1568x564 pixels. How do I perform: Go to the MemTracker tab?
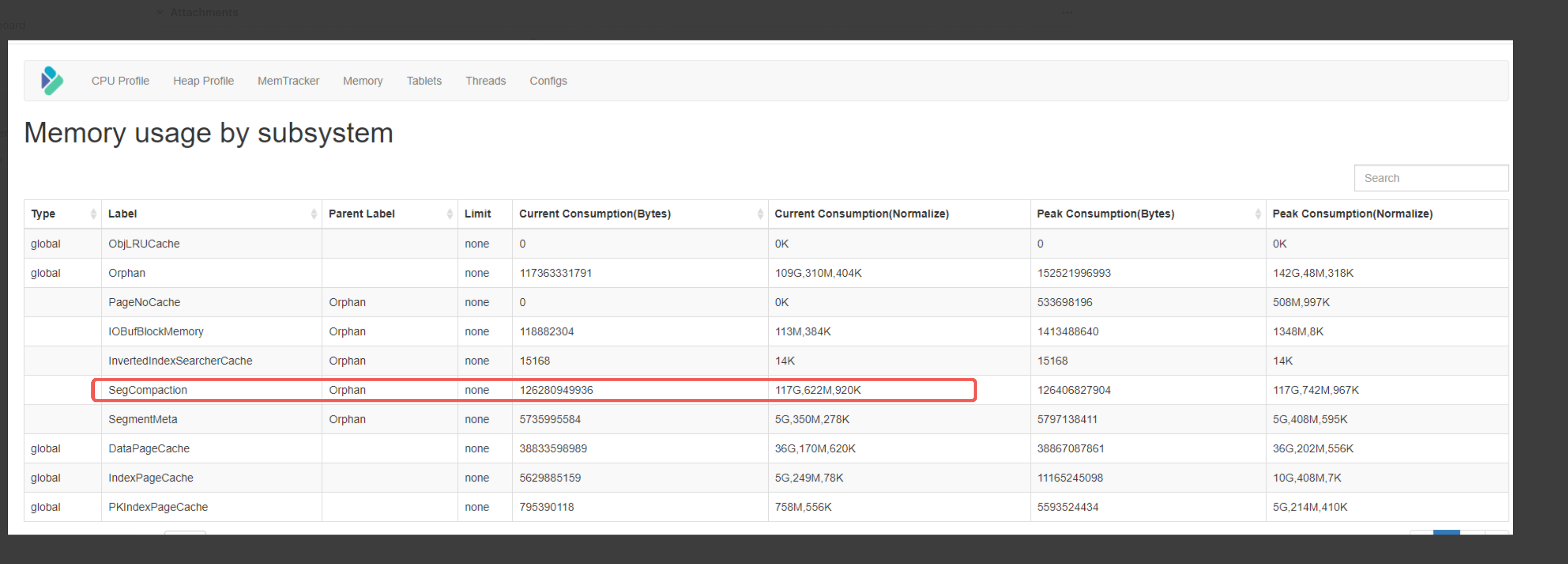pyautogui.click(x=288, y=81)
